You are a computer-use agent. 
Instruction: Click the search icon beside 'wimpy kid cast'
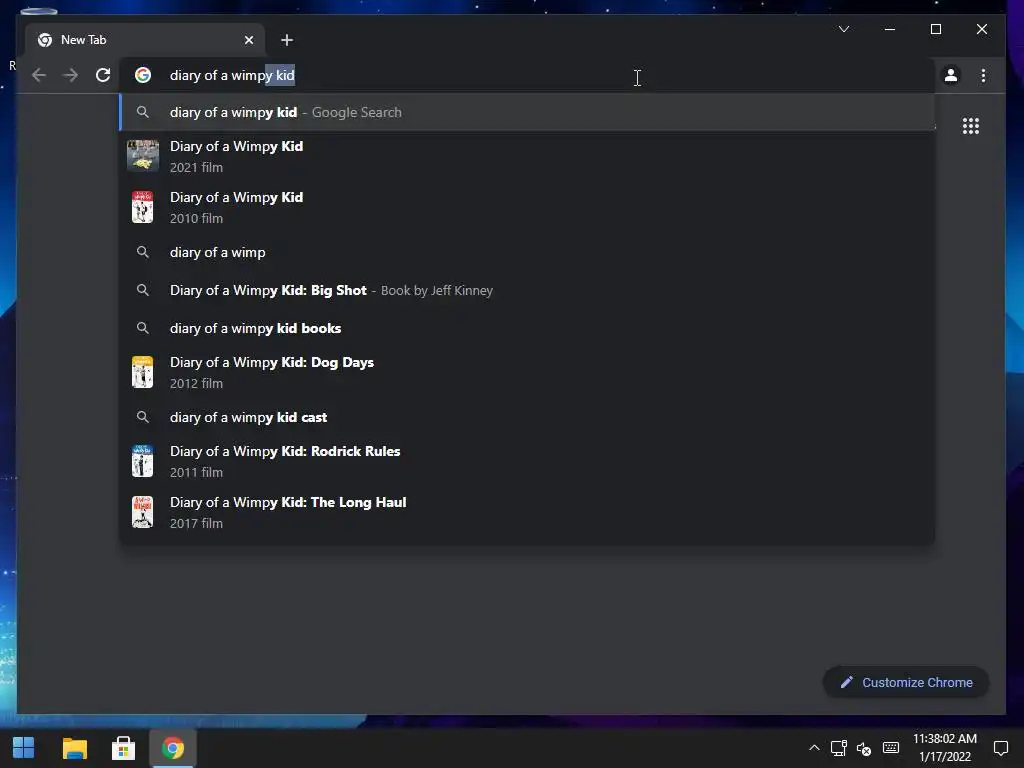pos(142,417)
